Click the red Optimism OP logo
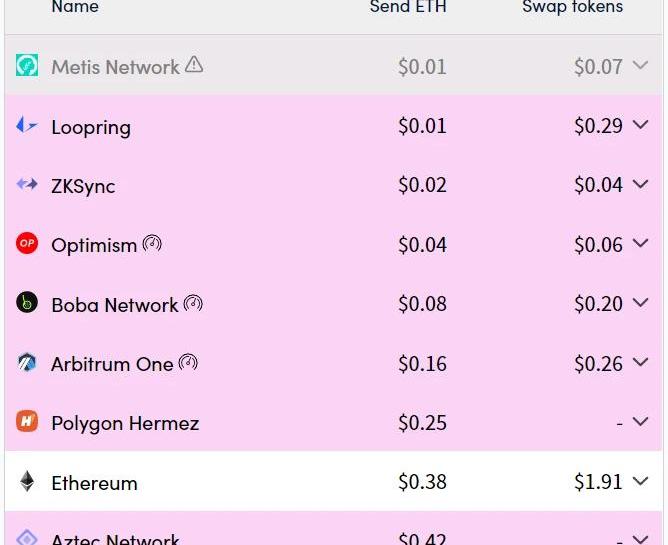This screenshot has height=545, width=668. tap(27, 243)
